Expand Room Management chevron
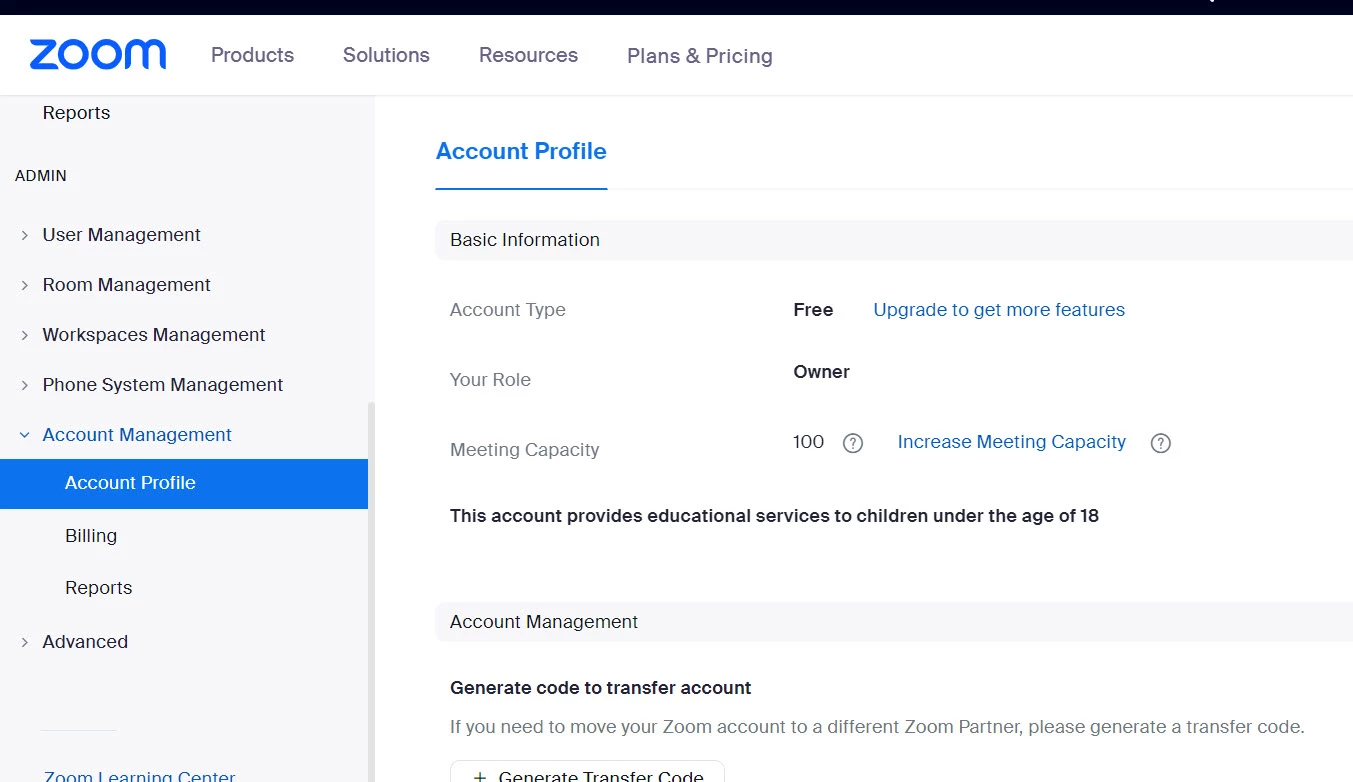 [x=25, y=285]
